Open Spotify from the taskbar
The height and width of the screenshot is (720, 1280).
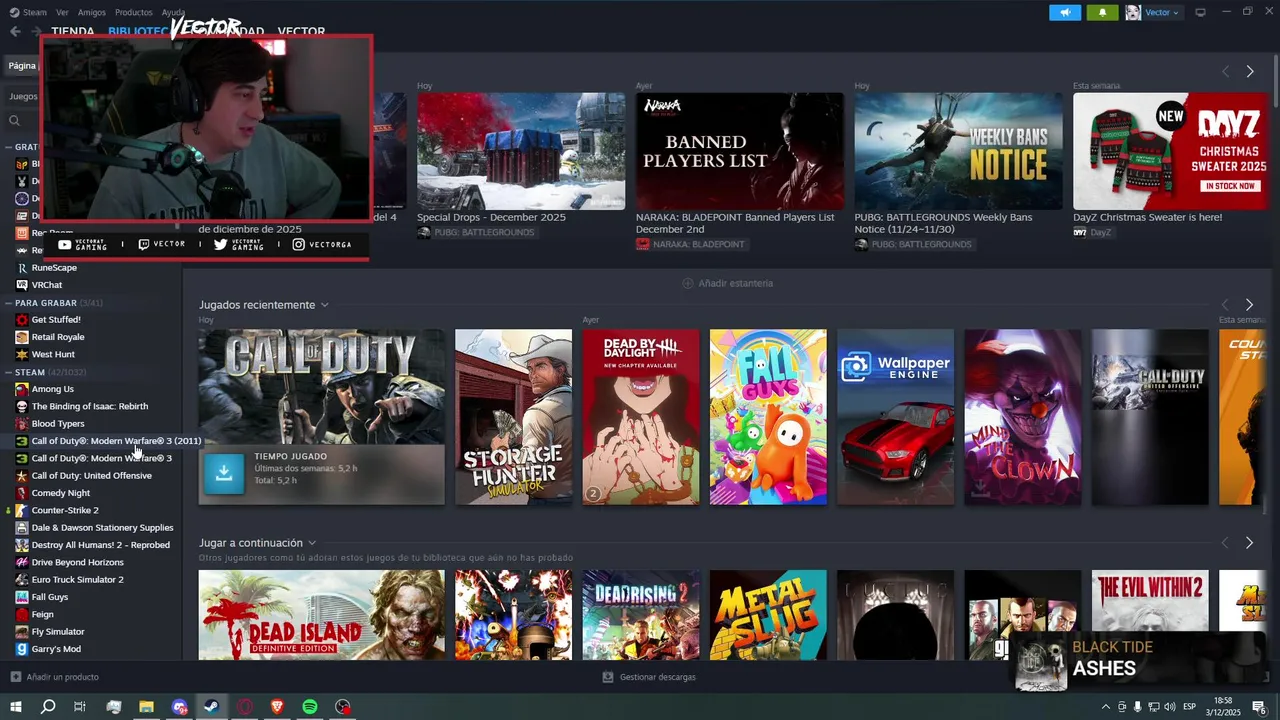[310, 707]
